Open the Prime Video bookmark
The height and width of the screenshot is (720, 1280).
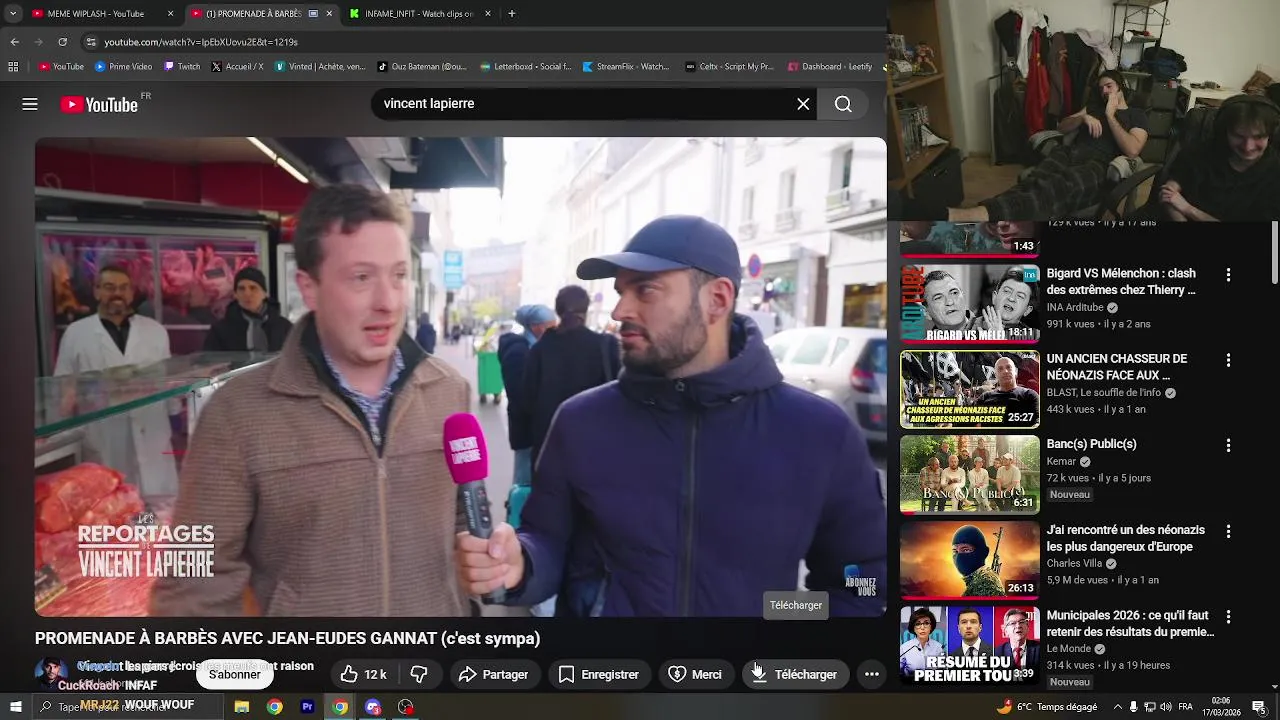(x=123, y=67)
